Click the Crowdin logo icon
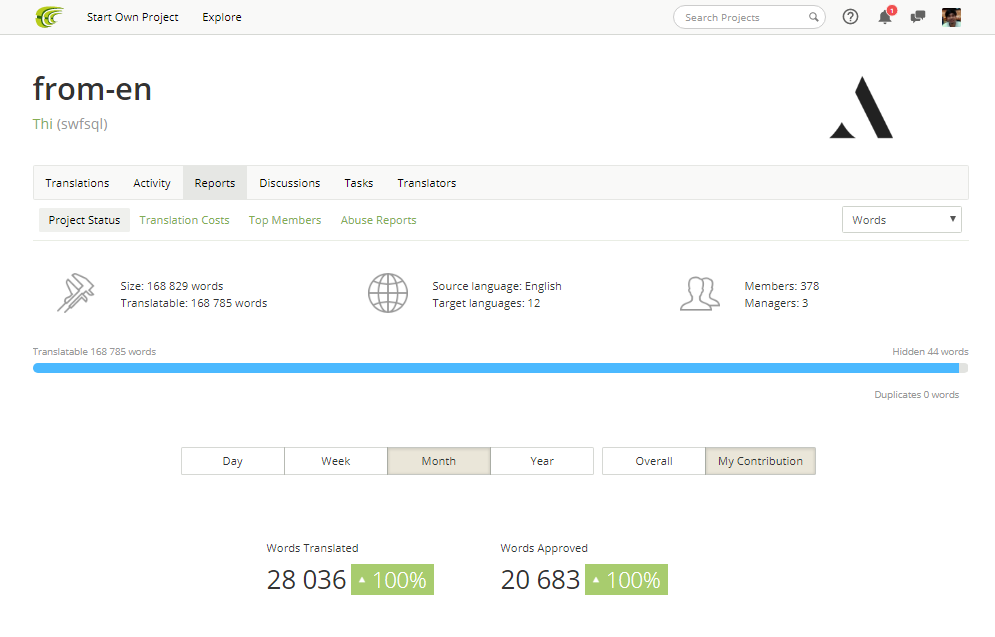 49,17
